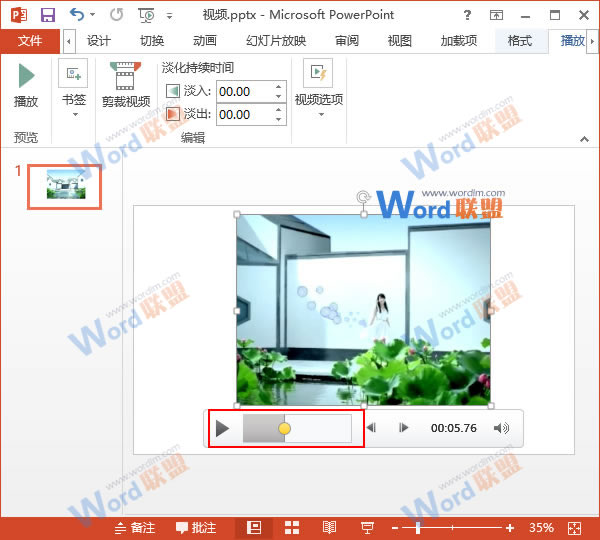Viewport: 600px width, 540px height.
Task: Undo the last action
Action: [77, 15]
